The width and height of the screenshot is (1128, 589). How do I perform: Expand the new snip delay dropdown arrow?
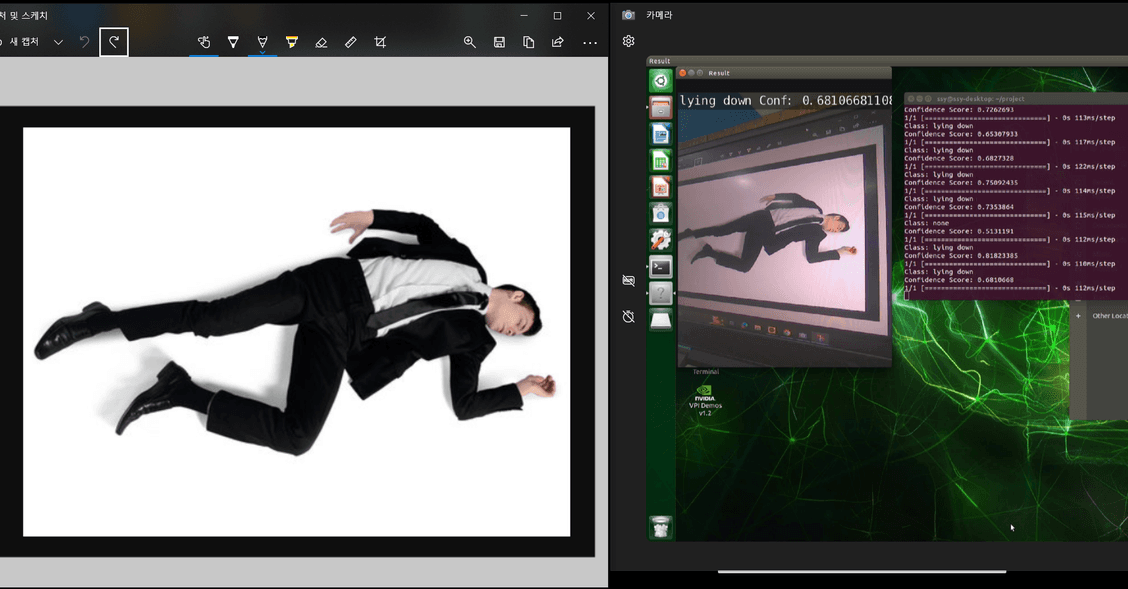click(x=58, y=42)
